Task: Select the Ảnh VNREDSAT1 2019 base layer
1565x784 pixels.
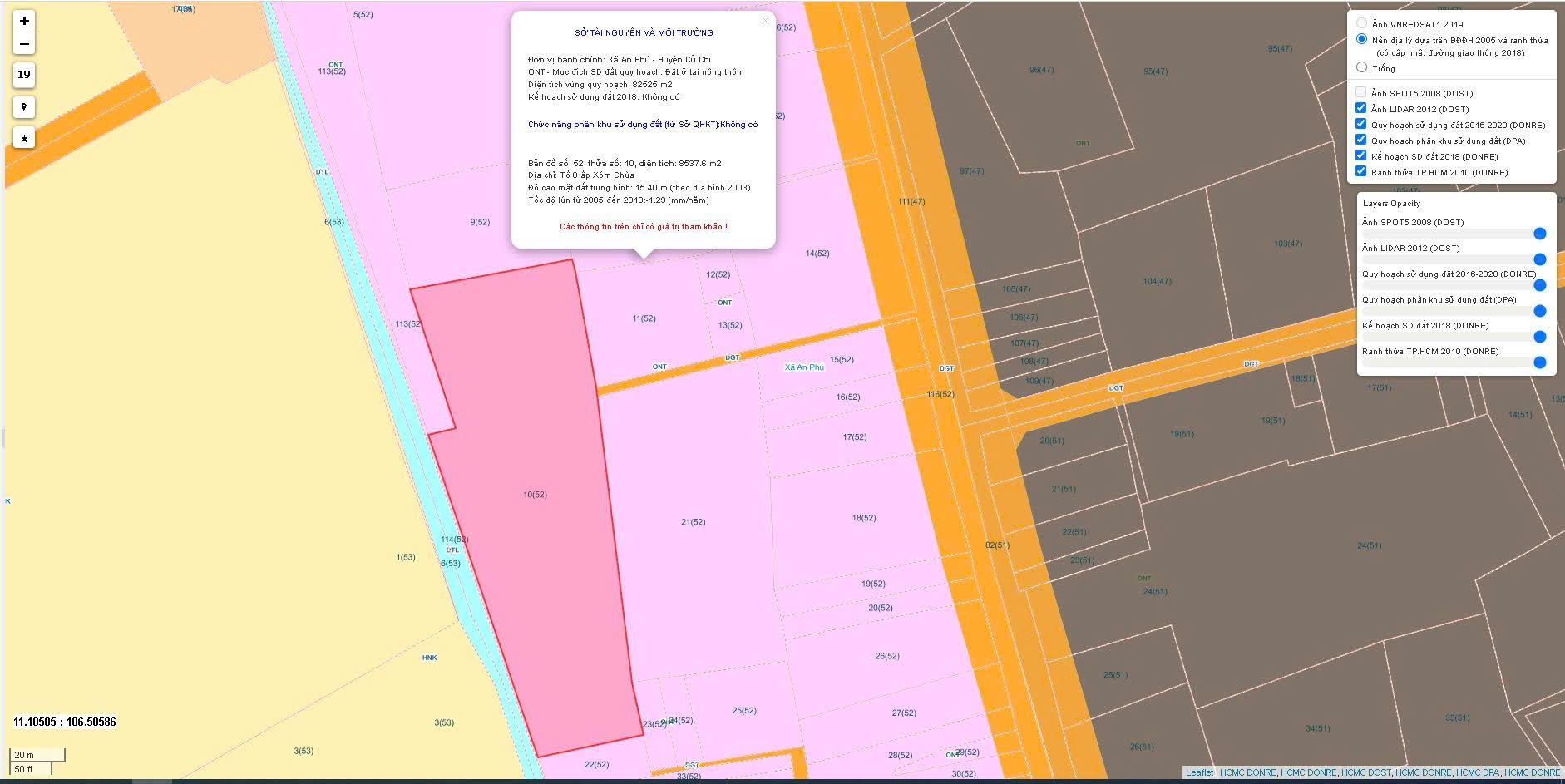Action: [1361, 23]
